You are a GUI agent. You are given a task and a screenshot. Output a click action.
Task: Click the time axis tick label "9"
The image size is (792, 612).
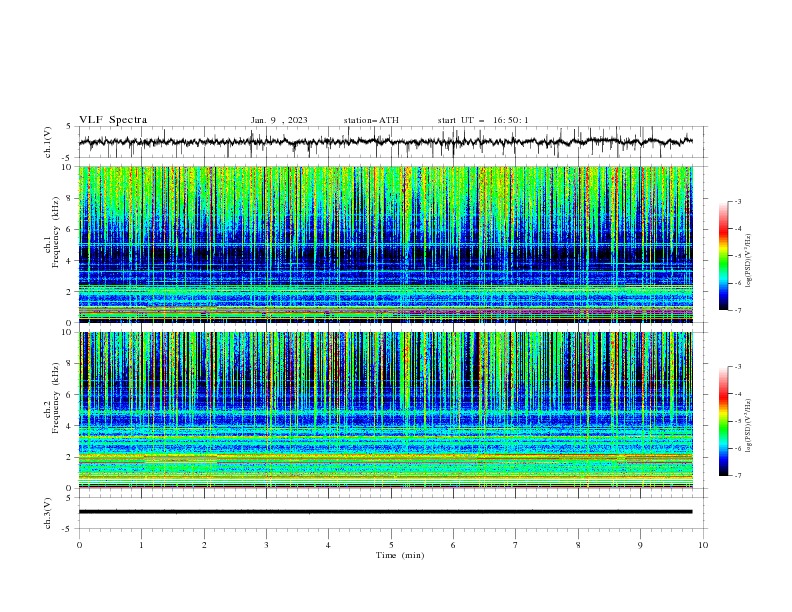[x=640, y=545]
